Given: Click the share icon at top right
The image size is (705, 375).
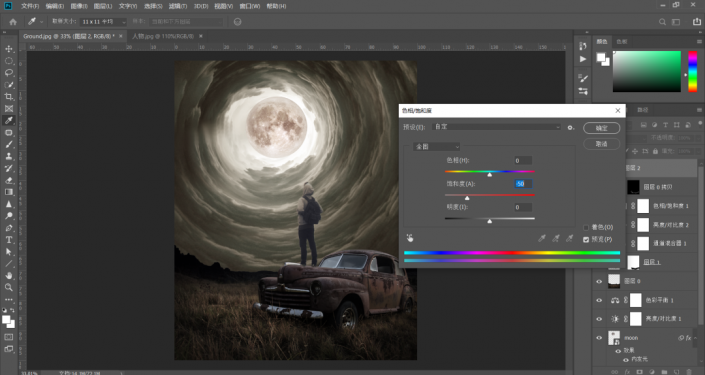Looking at the screenshot, I should pyautogui.click(x=696, y=22).
